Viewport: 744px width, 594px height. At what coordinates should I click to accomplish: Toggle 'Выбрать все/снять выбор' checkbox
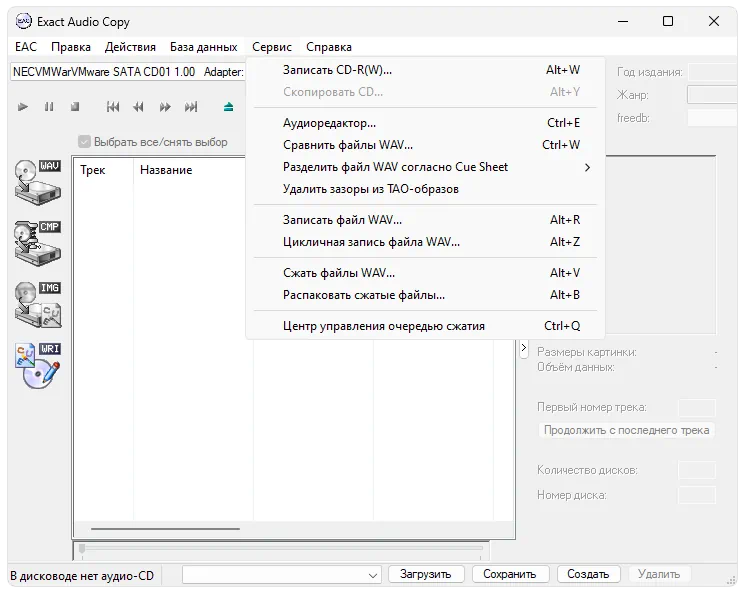[x=84, y=142]
